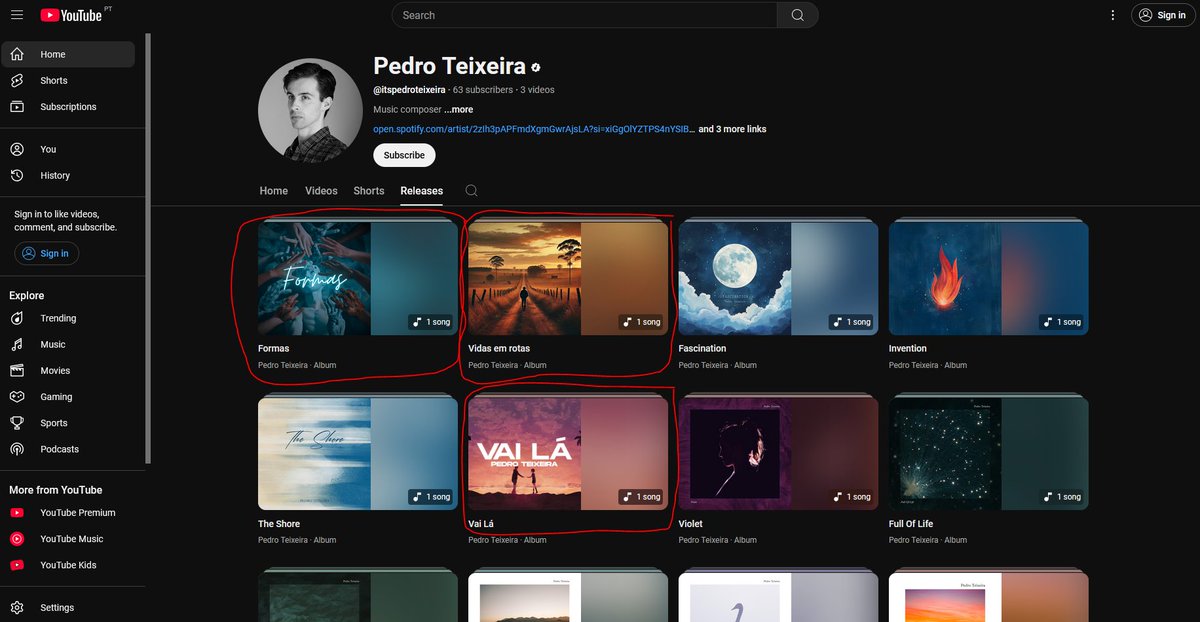Open Invention album thumbnail
Viewport: 1200px width, 622px height.
[x=988, y=278]
